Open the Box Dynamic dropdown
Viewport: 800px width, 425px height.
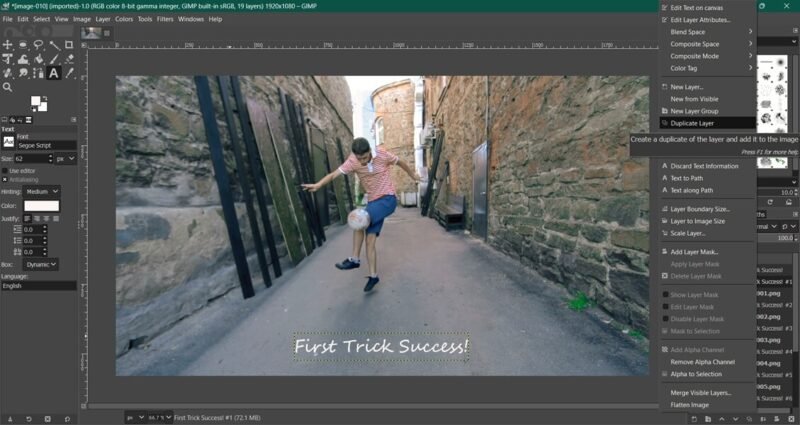tap(40, 264)
